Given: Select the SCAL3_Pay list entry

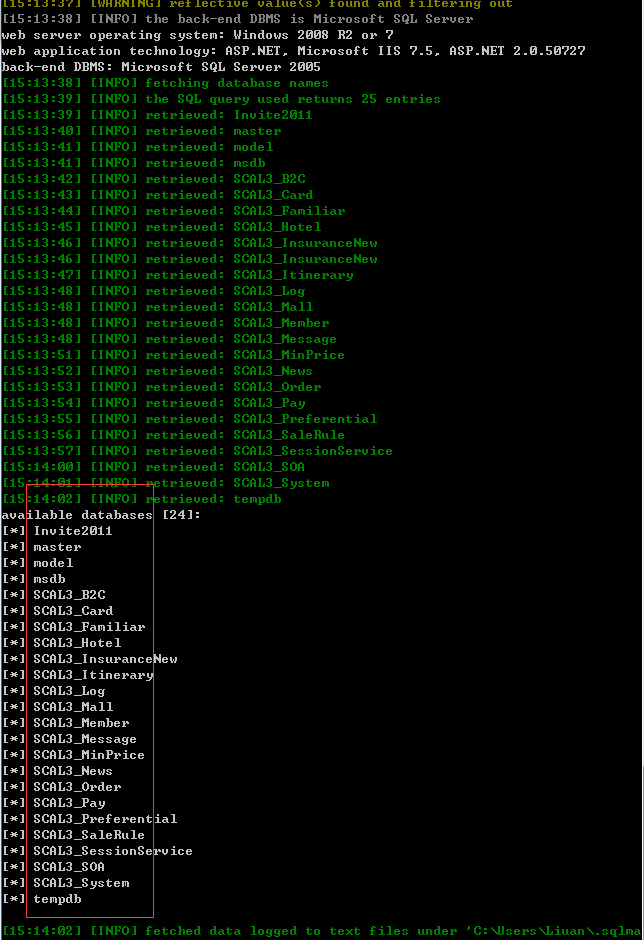Looking at the screenshot, I should [x=54, y=803].
